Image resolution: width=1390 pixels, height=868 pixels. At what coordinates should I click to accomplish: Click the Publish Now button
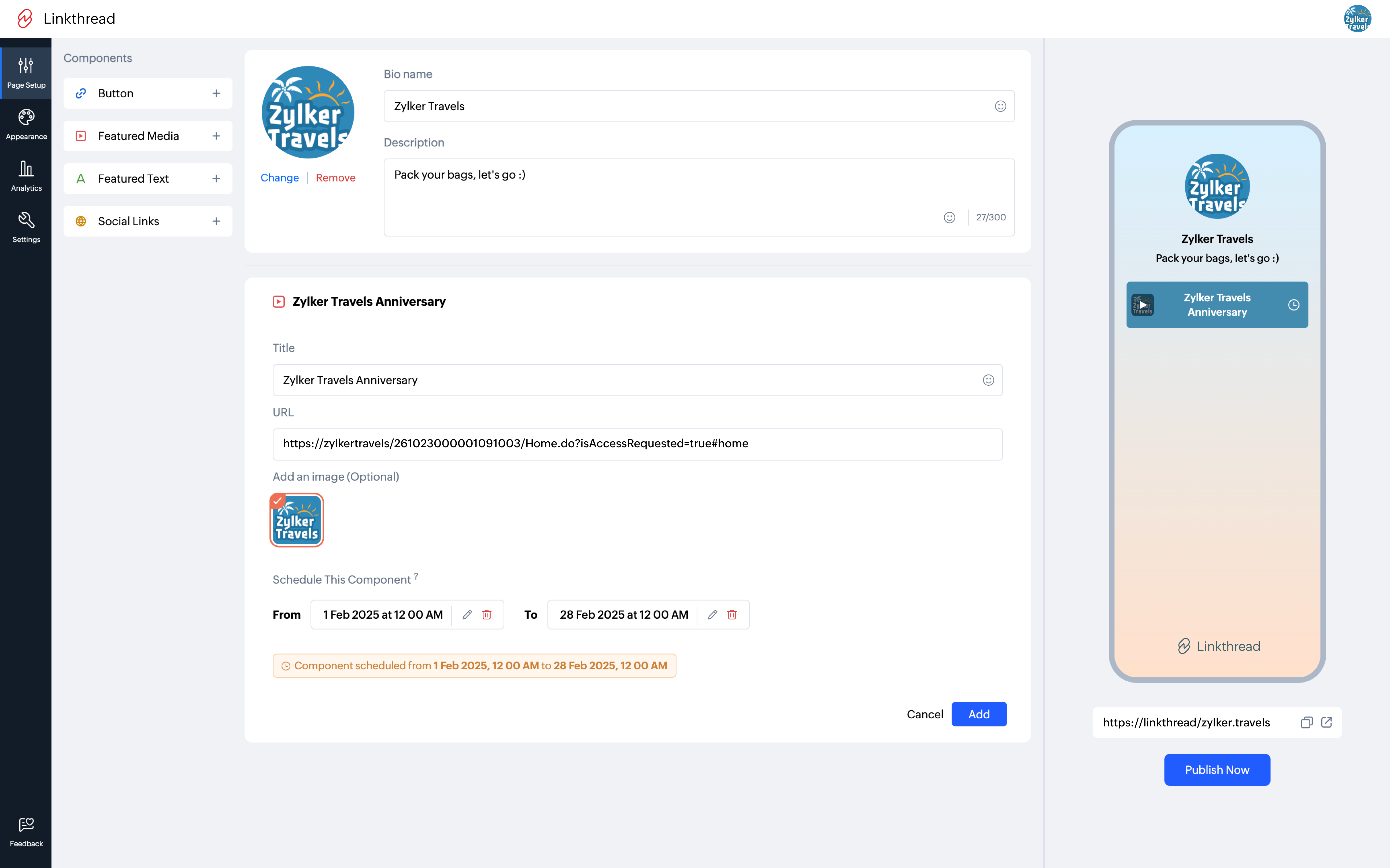tap(1217, 770)
